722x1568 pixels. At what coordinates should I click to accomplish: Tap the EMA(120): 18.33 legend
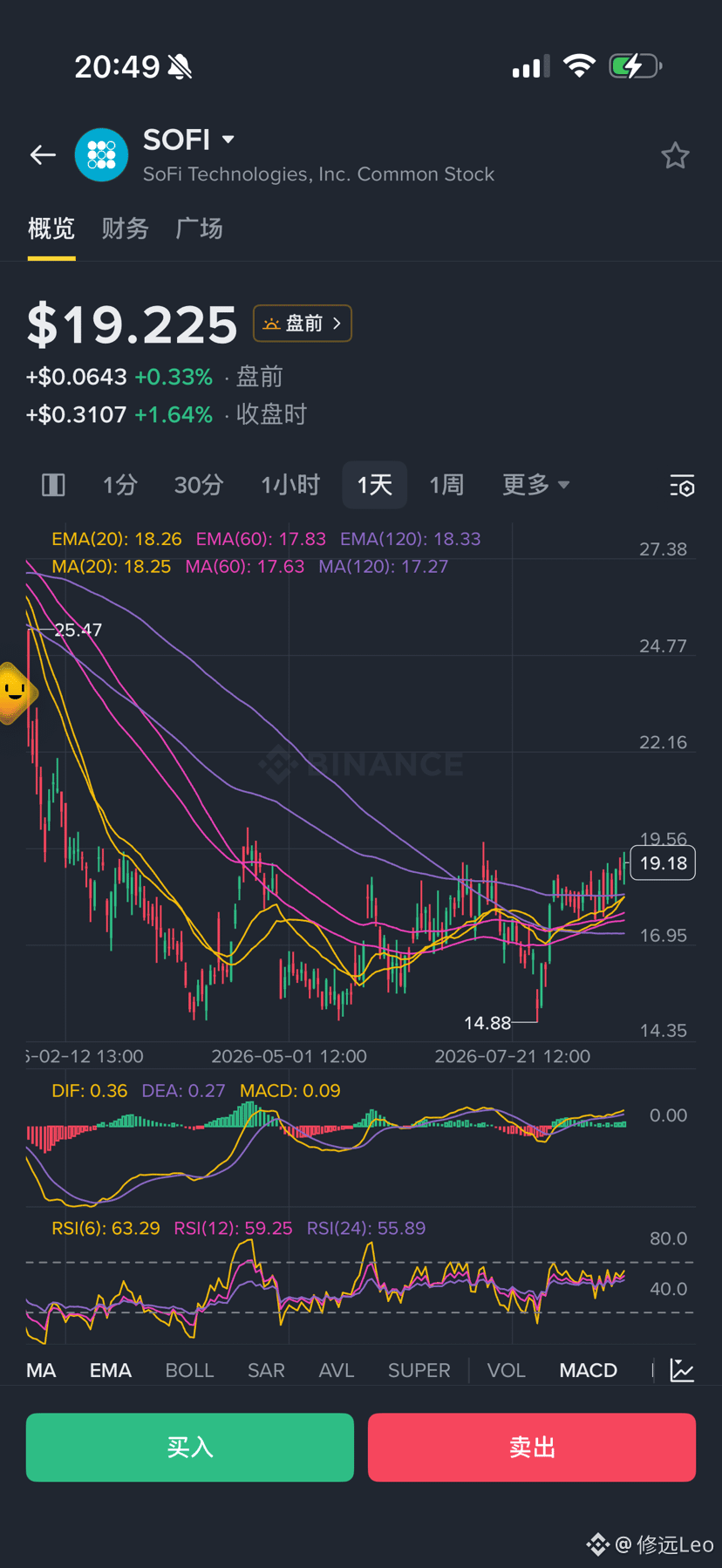[x=411, y=539]
